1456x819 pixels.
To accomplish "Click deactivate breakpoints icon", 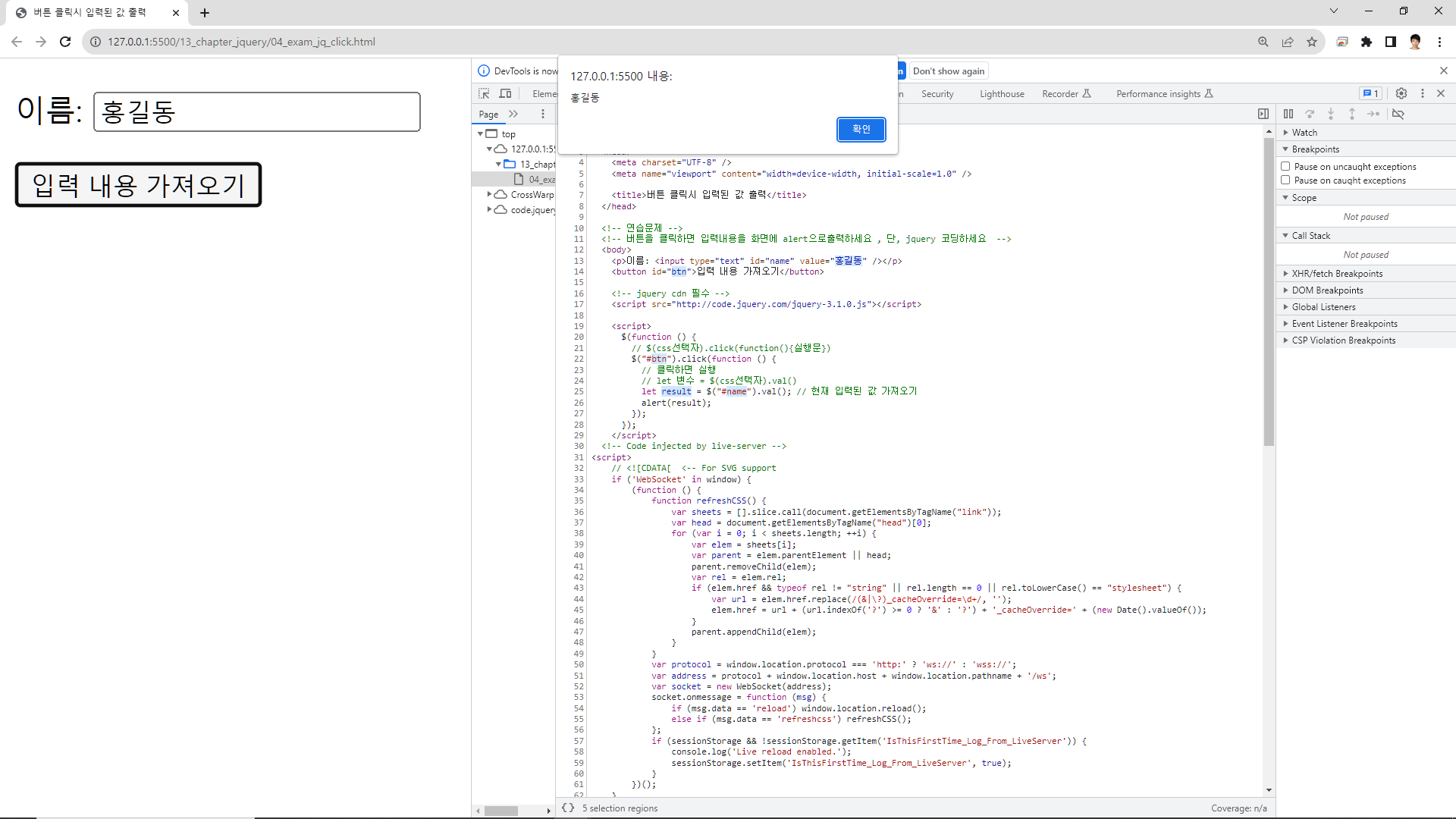I will click(1398, 114).
